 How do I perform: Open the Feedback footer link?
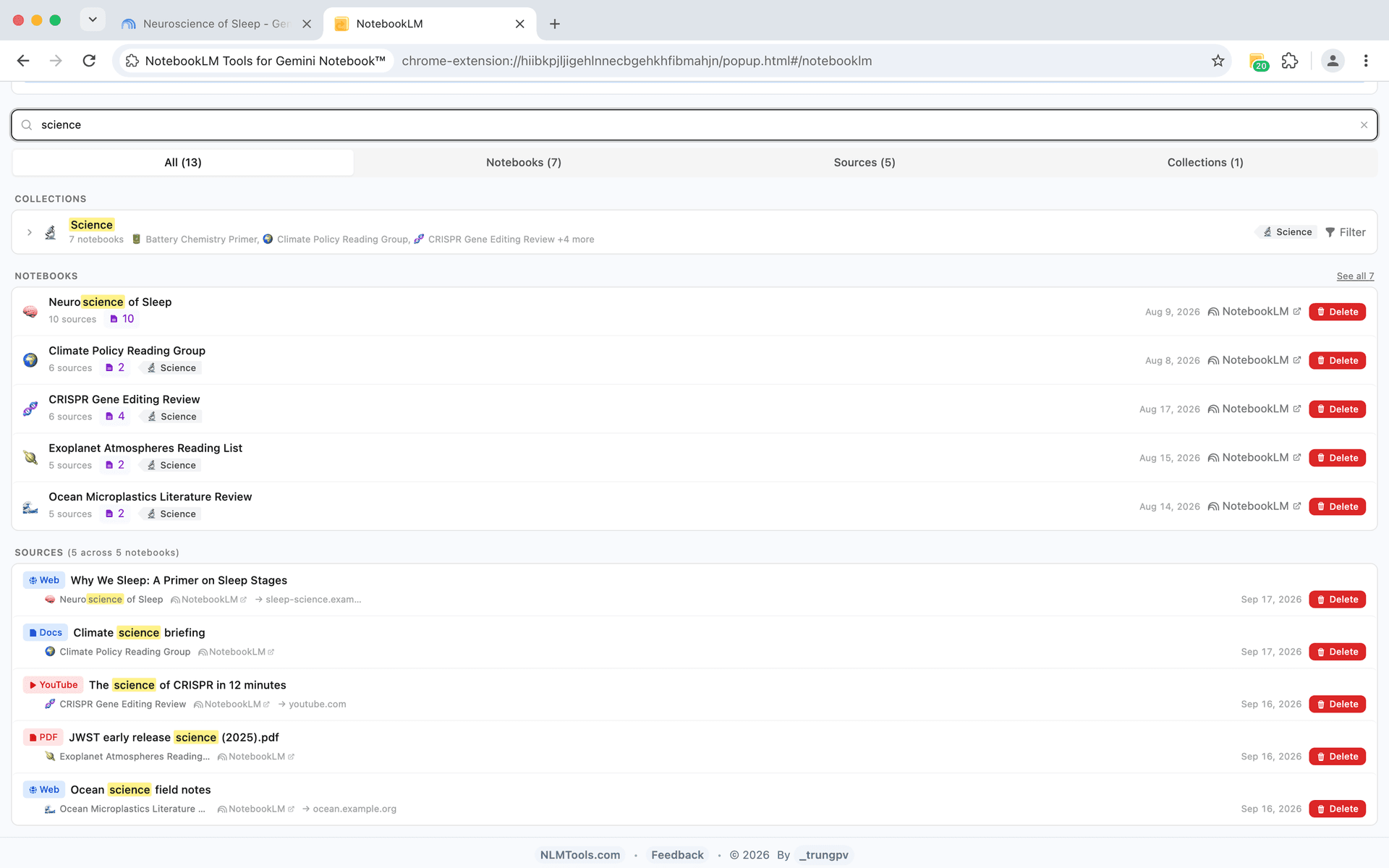click(677, 855)
